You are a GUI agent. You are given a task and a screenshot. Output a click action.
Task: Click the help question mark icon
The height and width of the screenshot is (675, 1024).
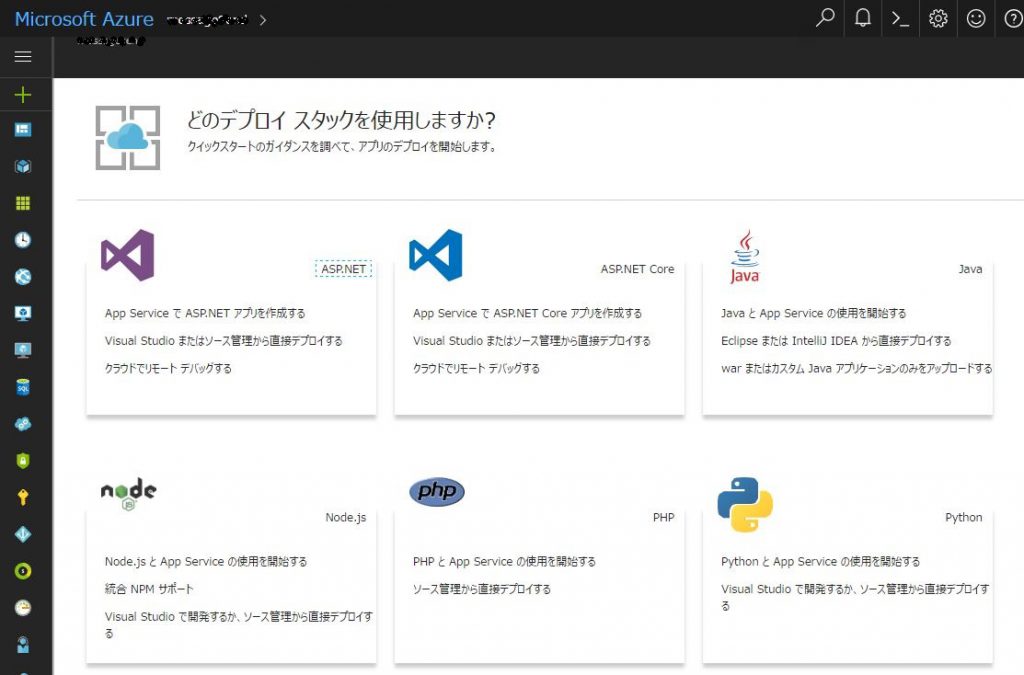tap(1013, 18)
